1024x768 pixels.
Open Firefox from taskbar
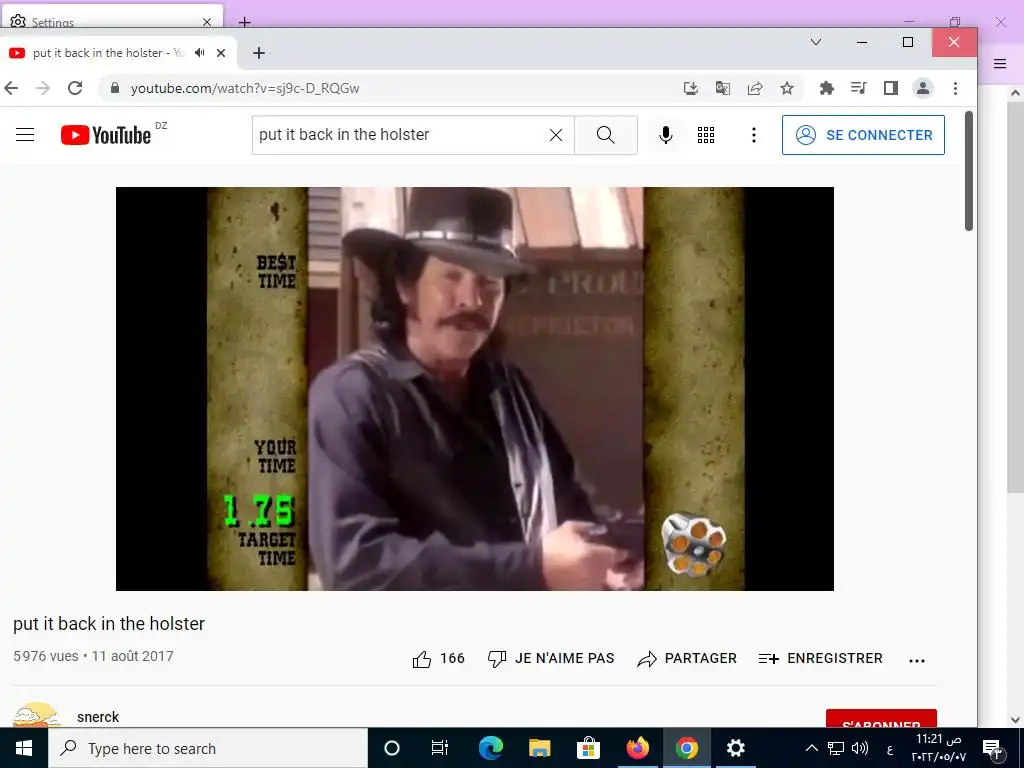pos(637,748)
